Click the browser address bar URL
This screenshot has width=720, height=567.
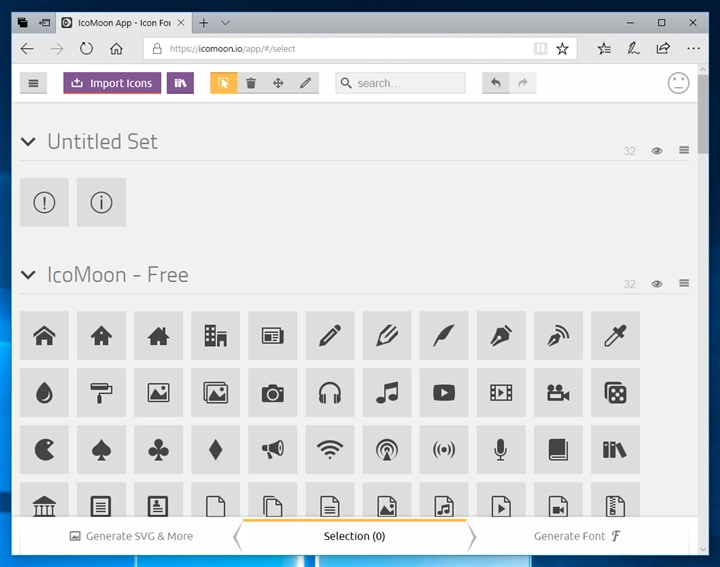click(x=233, y=49)
